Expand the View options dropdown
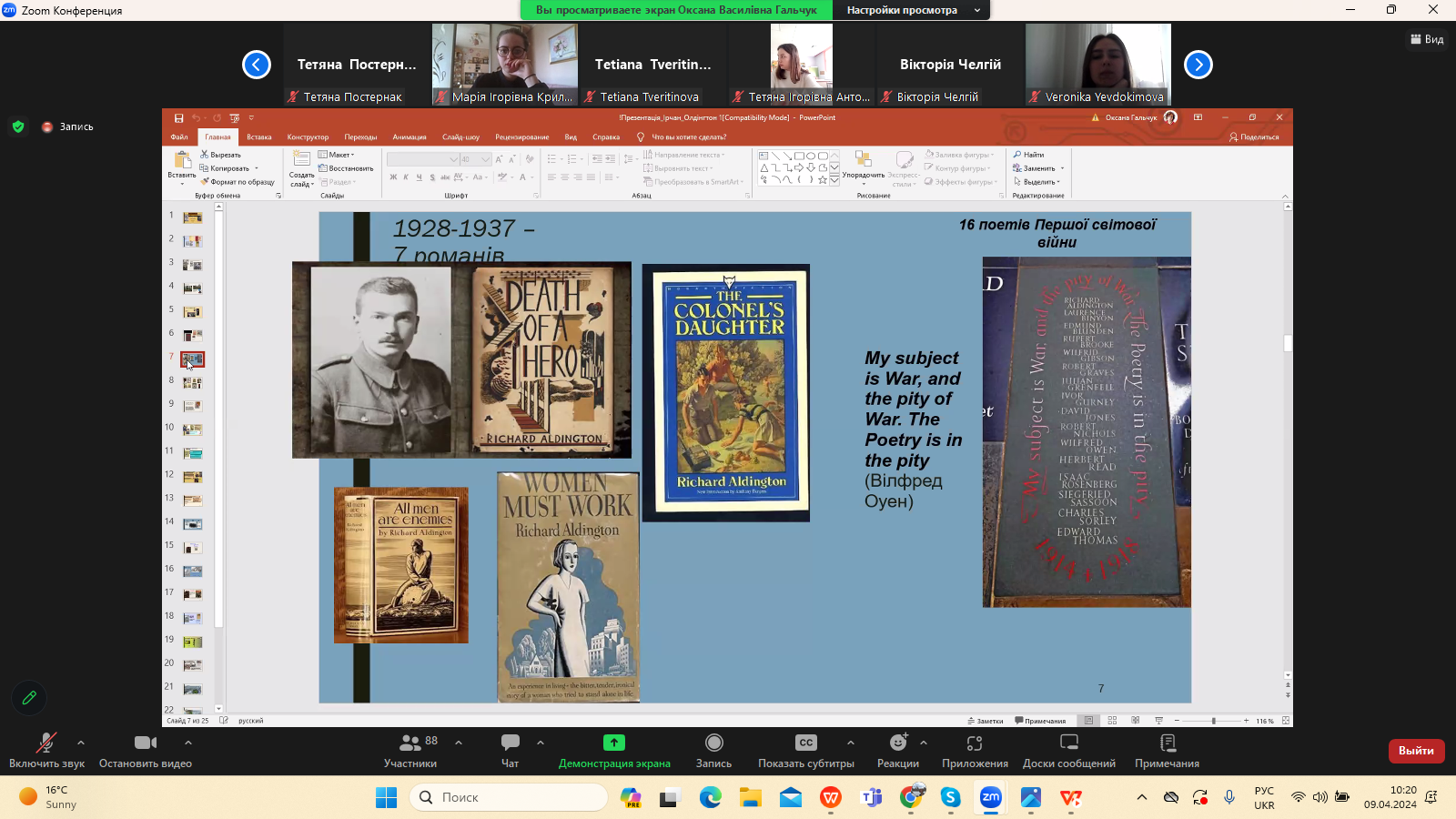The image size is (1456, 819). 977,10
